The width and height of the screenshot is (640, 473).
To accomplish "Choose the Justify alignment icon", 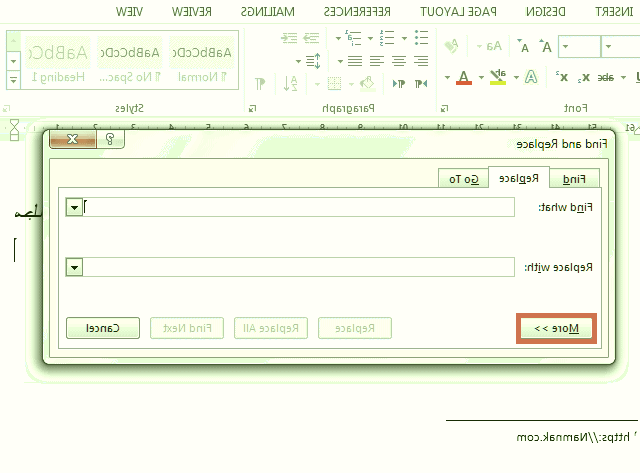I will (355, 61).
